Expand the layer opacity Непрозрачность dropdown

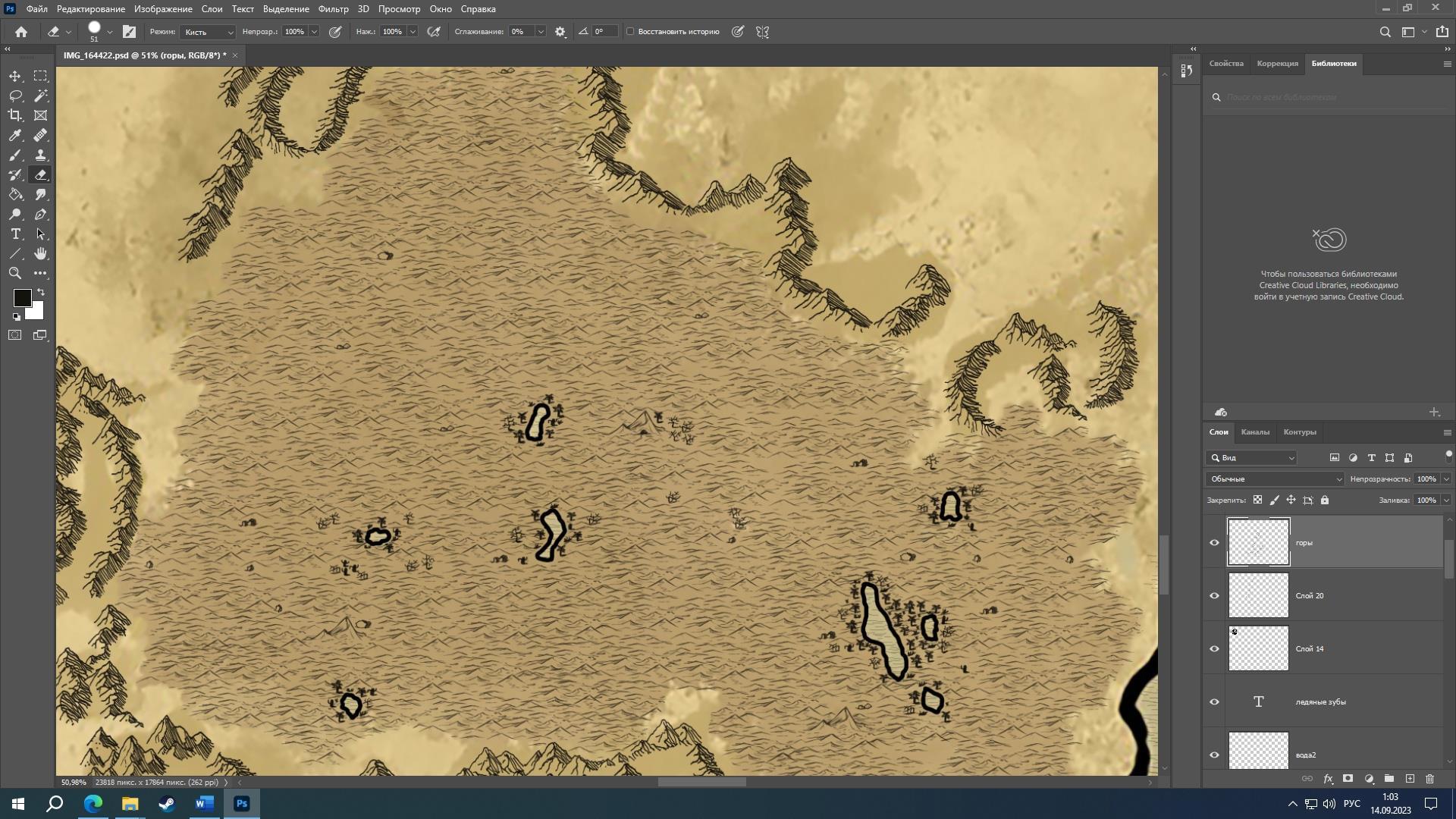click(x=1446, y=479)
